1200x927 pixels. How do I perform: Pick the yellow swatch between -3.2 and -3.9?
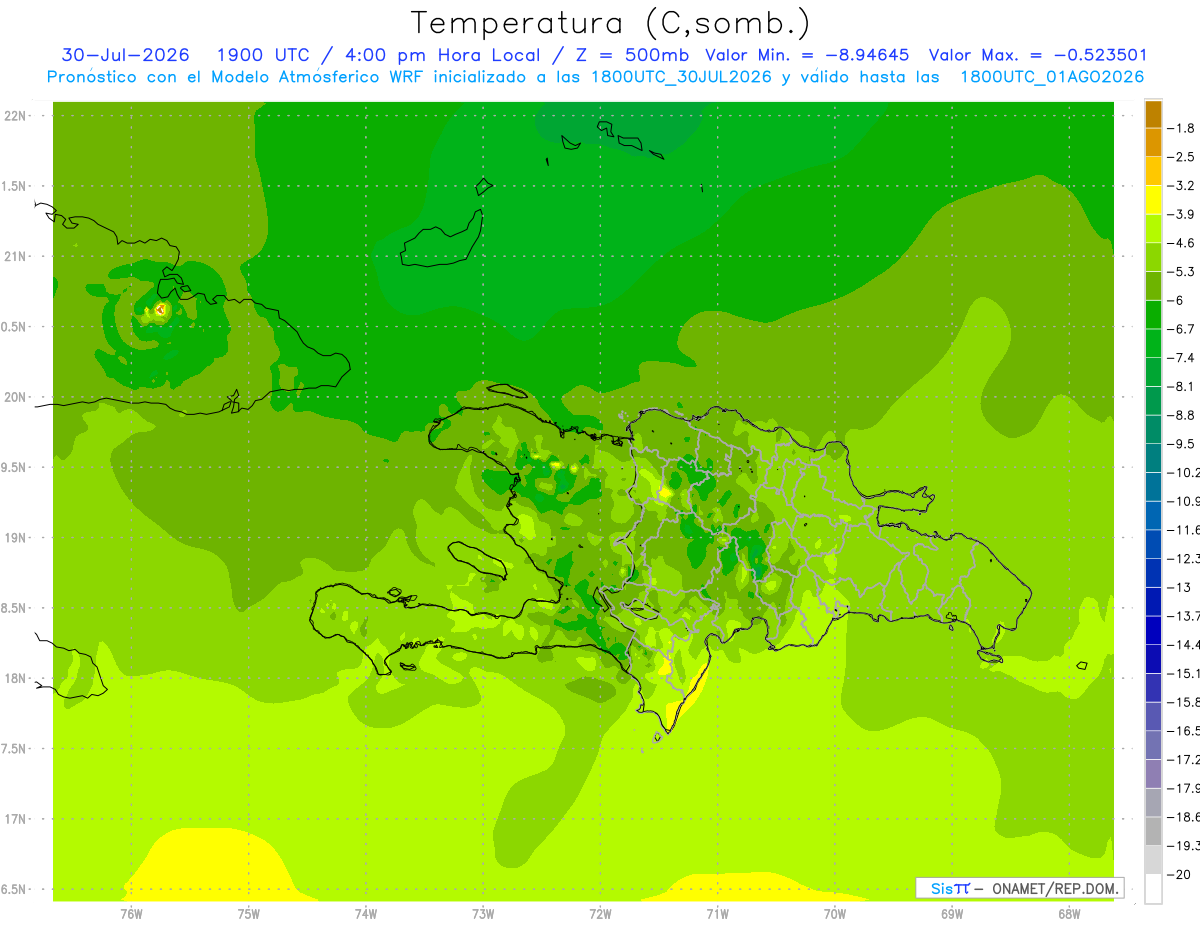point(1153,200)
